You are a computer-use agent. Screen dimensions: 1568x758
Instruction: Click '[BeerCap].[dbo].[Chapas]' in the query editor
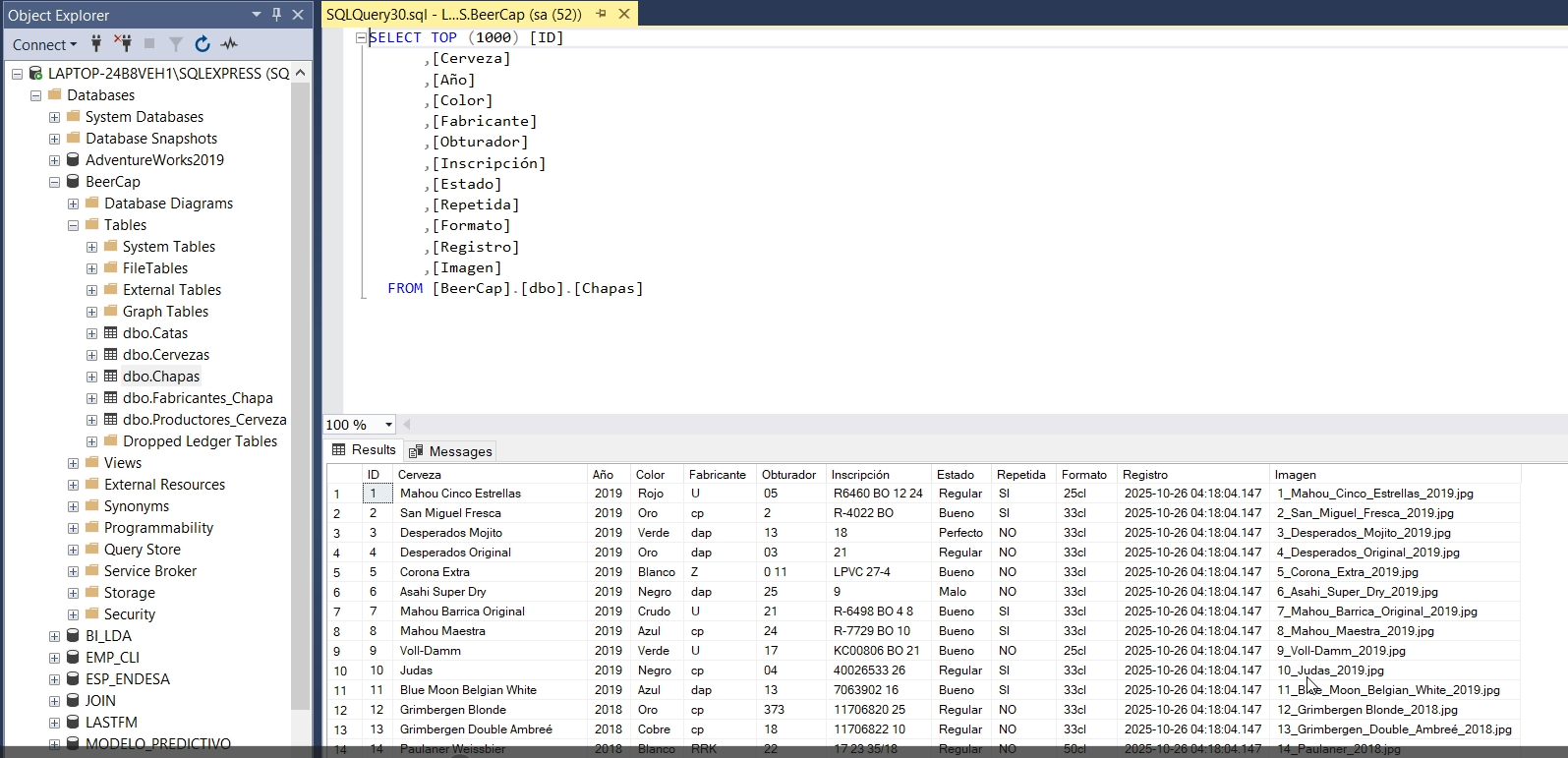[538, 288]
